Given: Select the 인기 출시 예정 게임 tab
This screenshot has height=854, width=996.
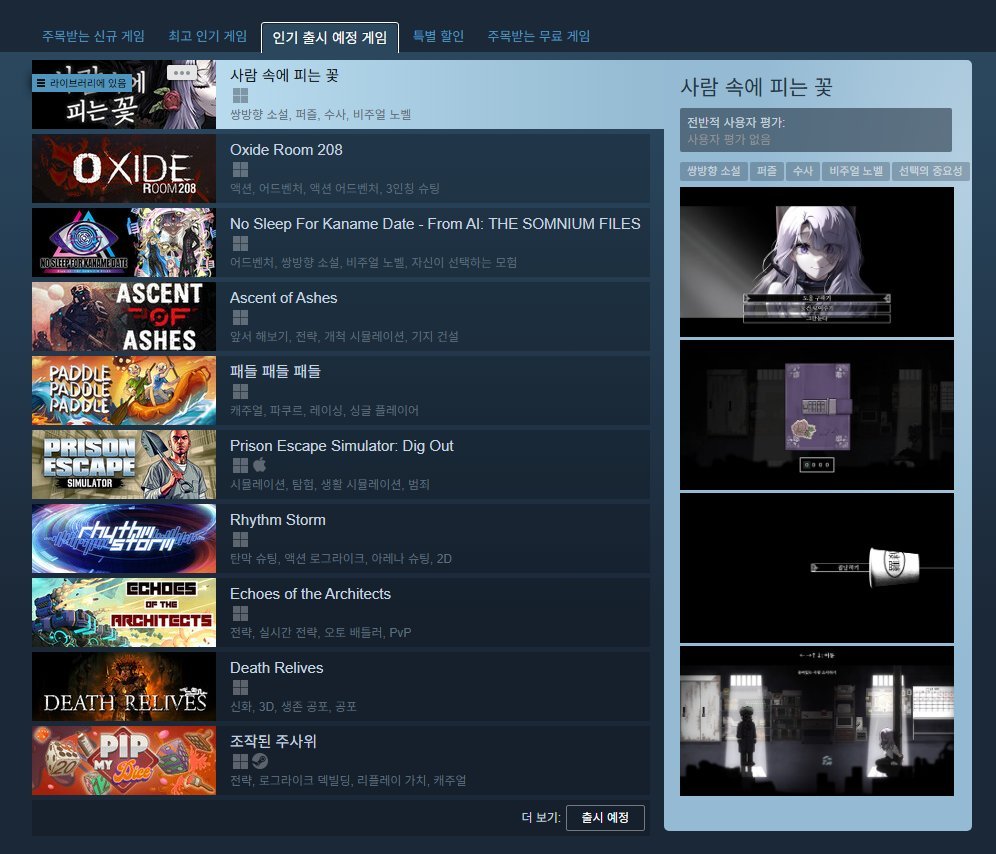Looking at the screenshot, I should [x=330, y=37].
